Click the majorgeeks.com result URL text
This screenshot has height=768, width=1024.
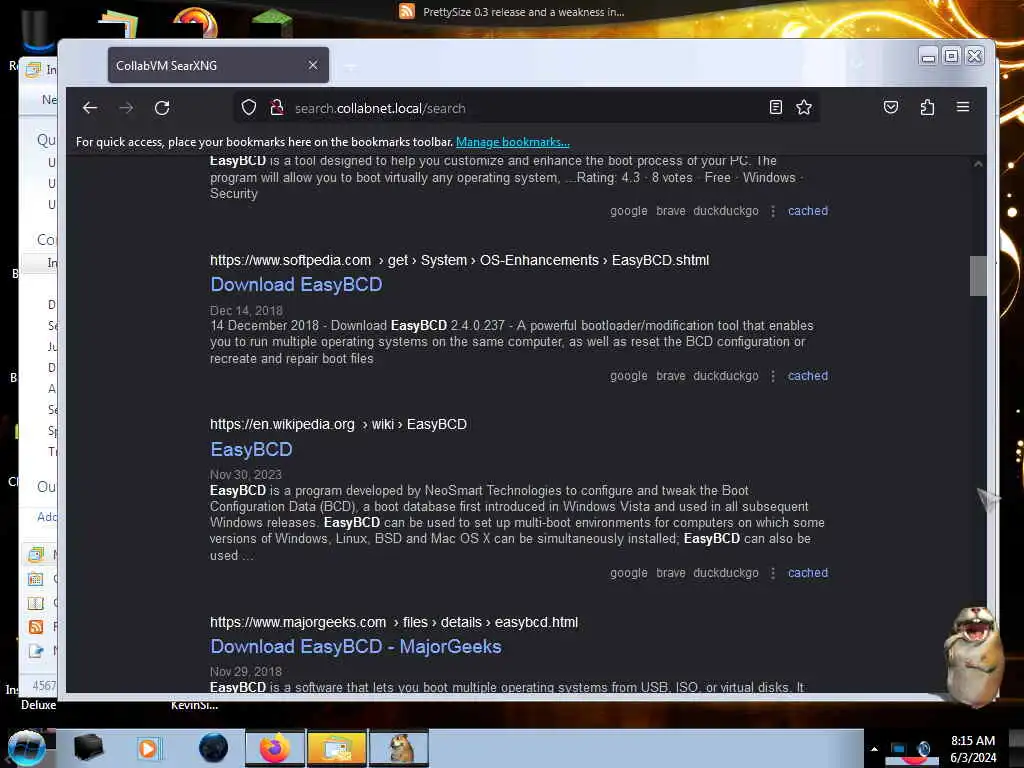394,622
